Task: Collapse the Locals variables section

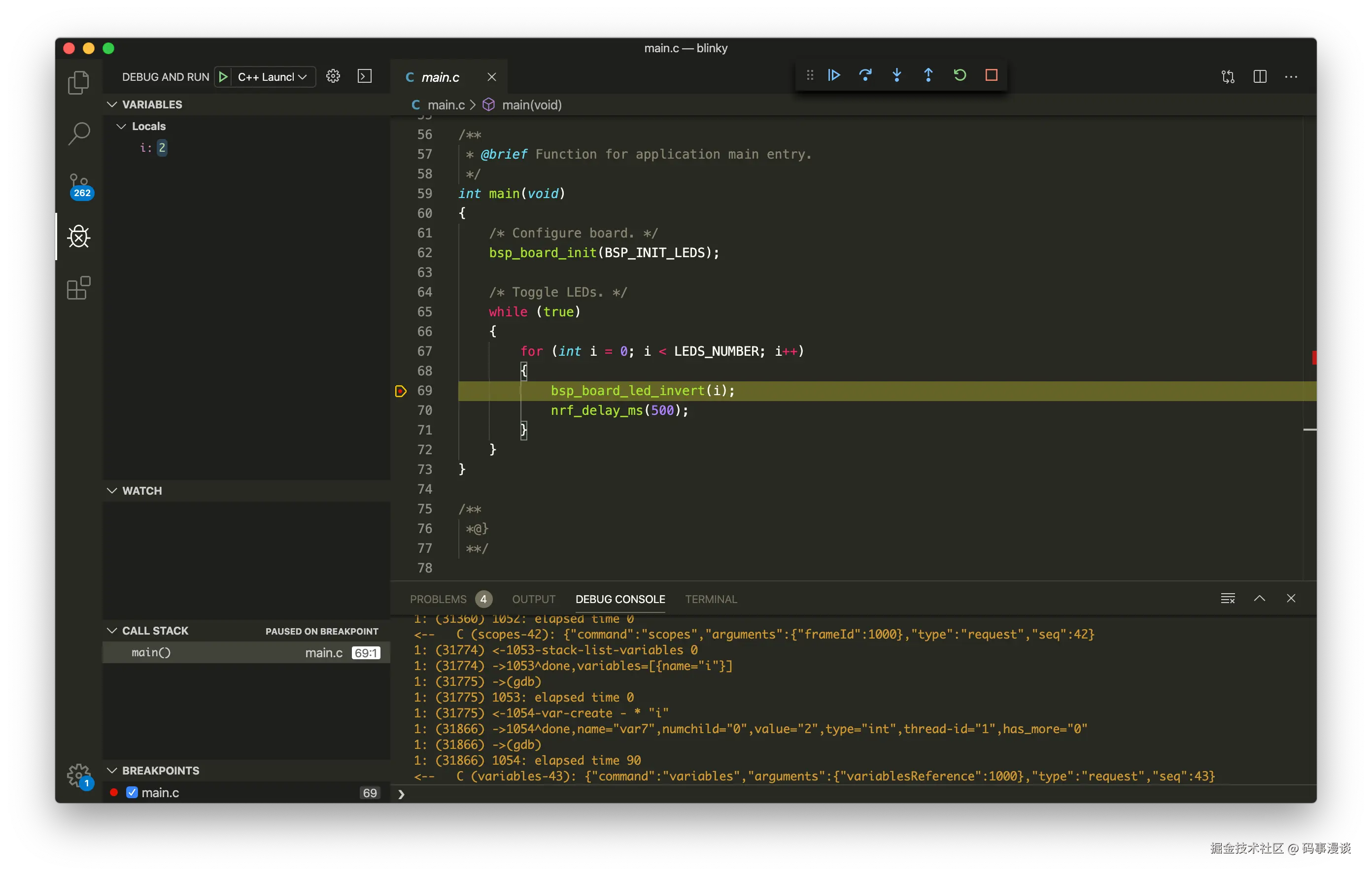Action: [x=121, y=126]
